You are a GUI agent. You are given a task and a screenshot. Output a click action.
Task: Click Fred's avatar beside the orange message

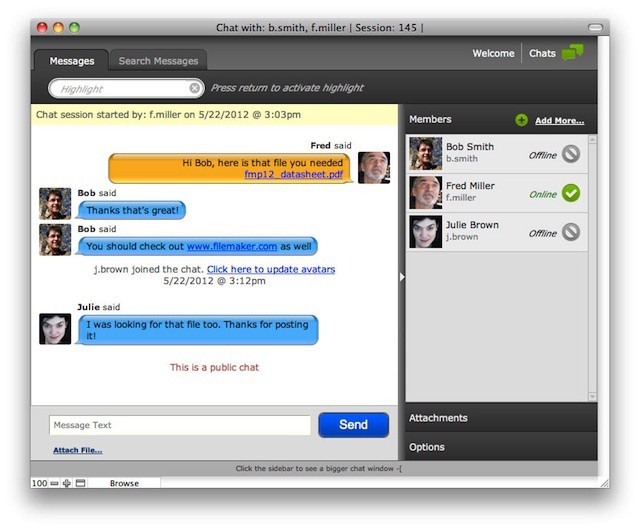374,167
